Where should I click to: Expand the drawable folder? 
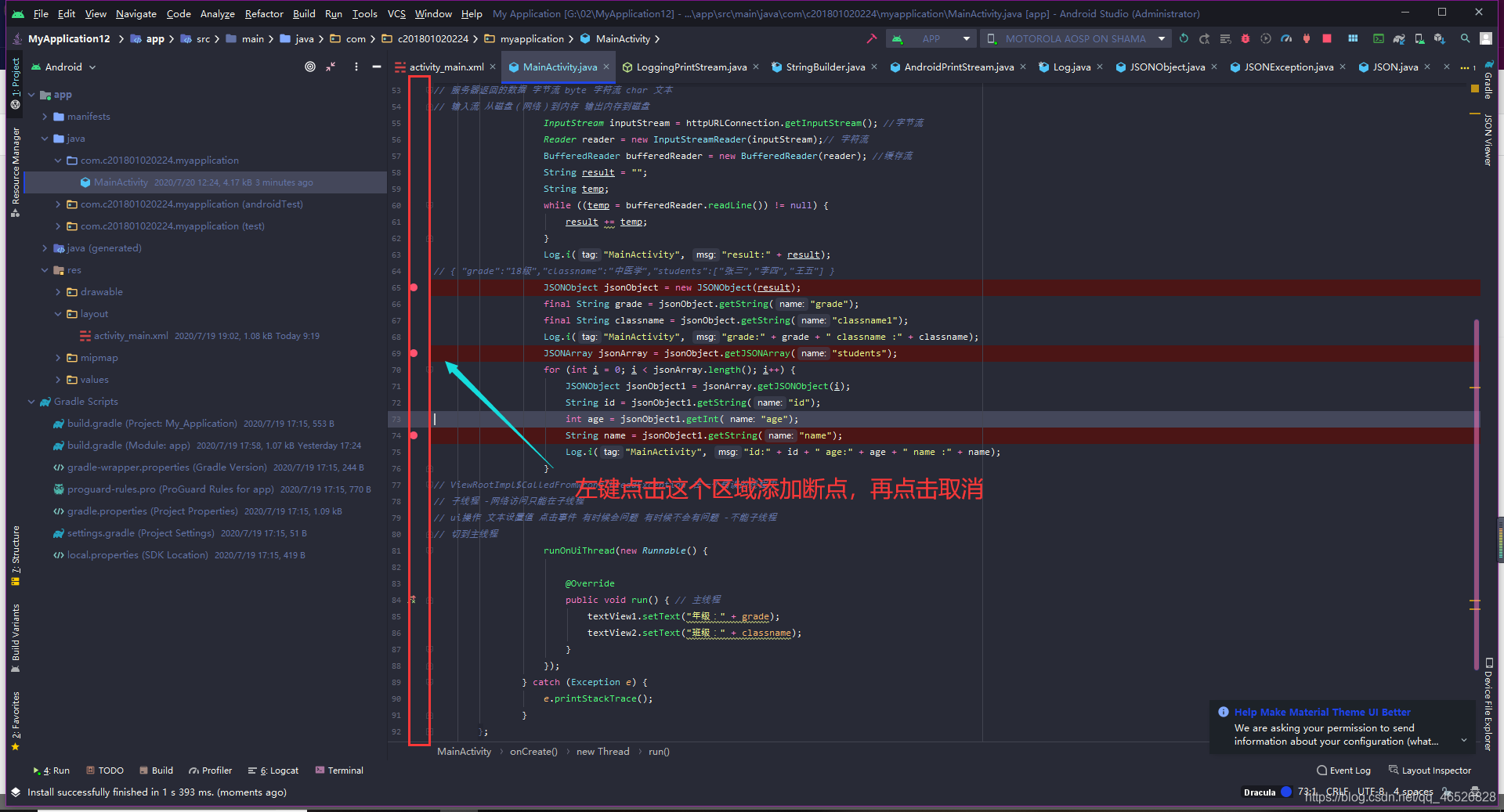(58, 292)
